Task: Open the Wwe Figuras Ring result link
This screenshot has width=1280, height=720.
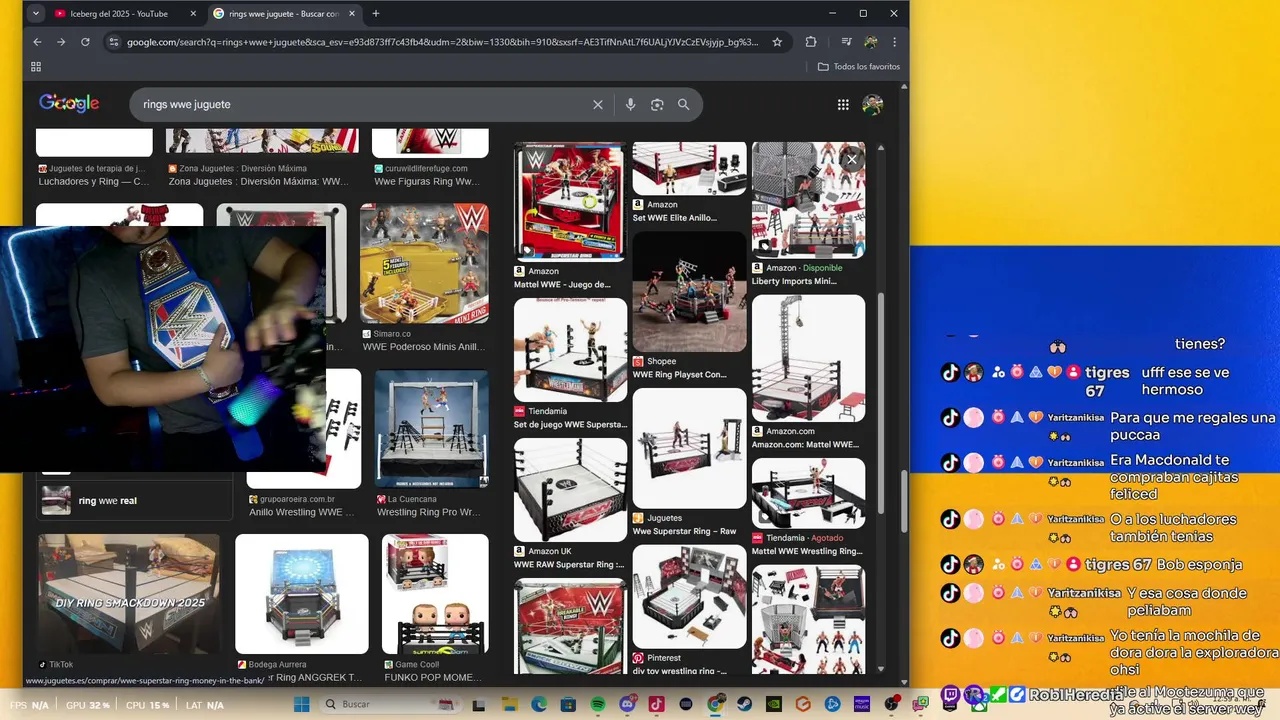Action: point(428,182)
